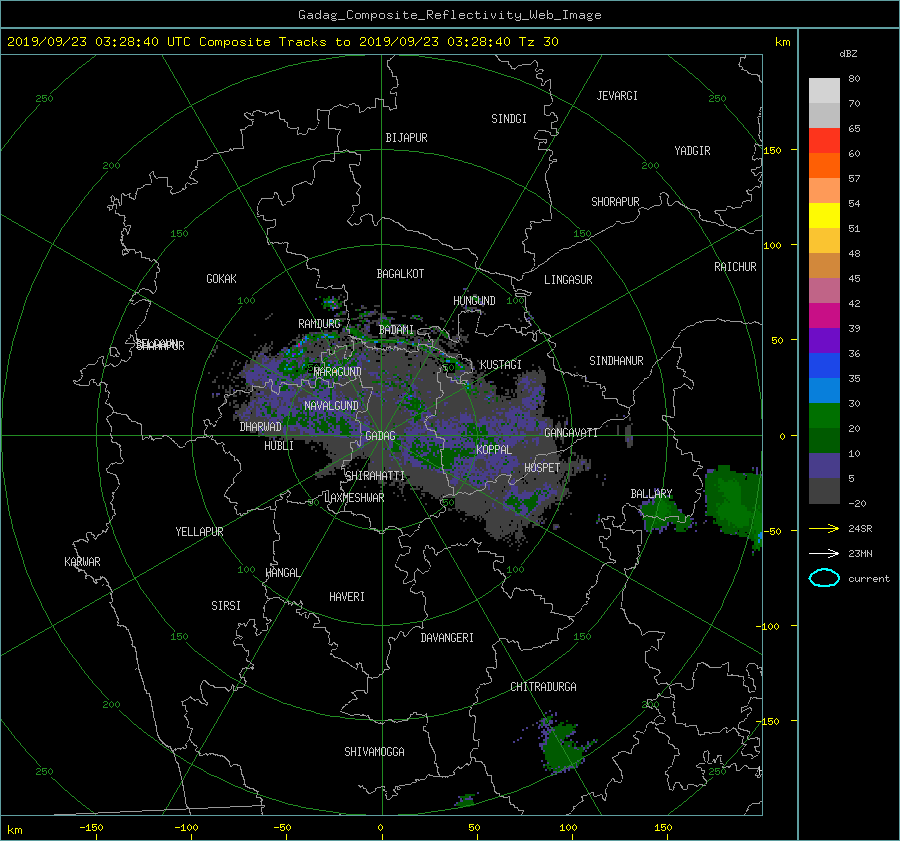Image resolution: width=900 pixels, height=841 pixels.
Task: Select the BAGALKOT city label
Action: (400, 274)
